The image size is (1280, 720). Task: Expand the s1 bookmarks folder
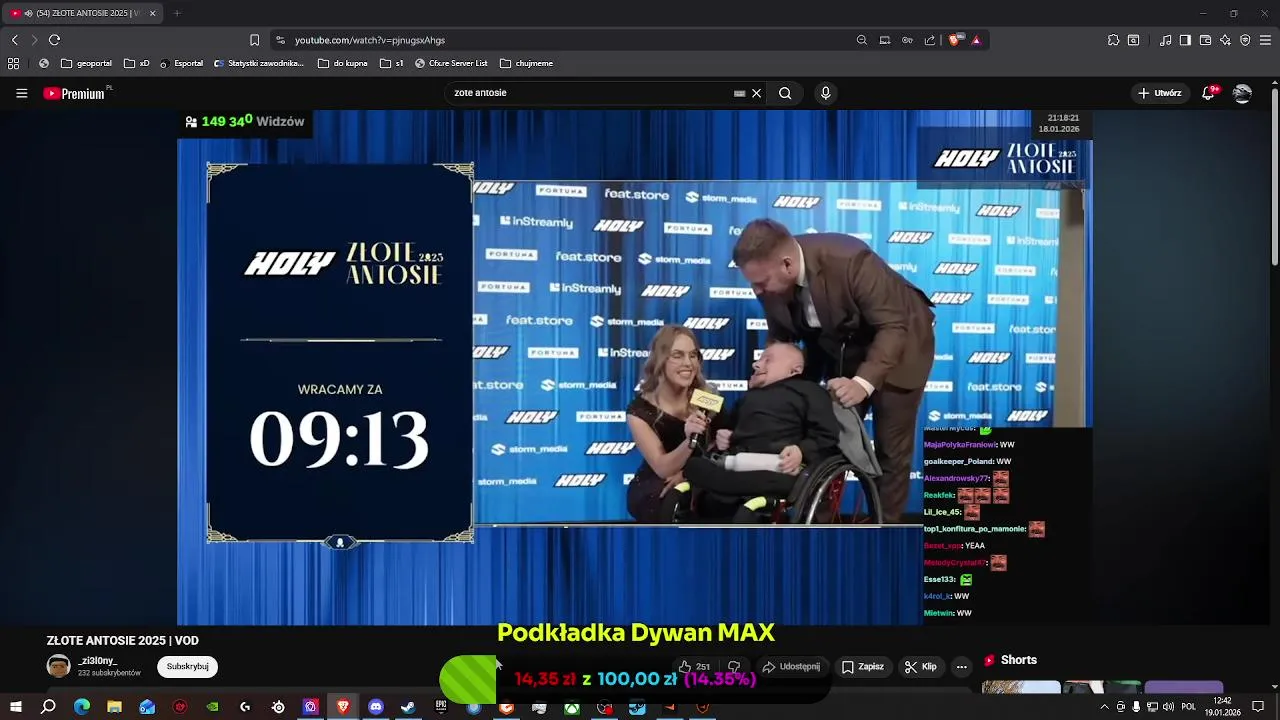[x=391, y=63]
